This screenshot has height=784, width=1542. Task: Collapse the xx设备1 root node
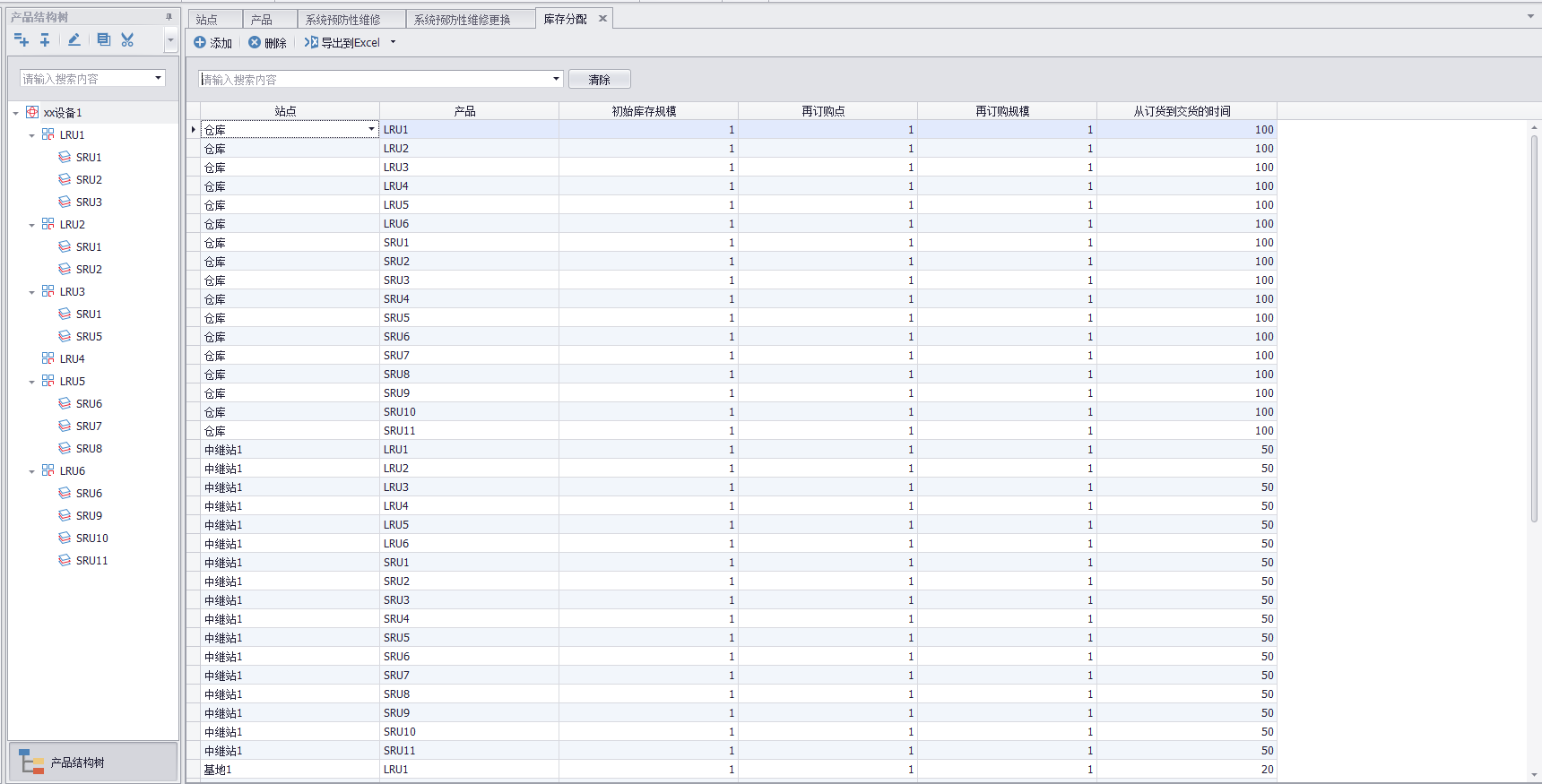click(x=16, y=113)
